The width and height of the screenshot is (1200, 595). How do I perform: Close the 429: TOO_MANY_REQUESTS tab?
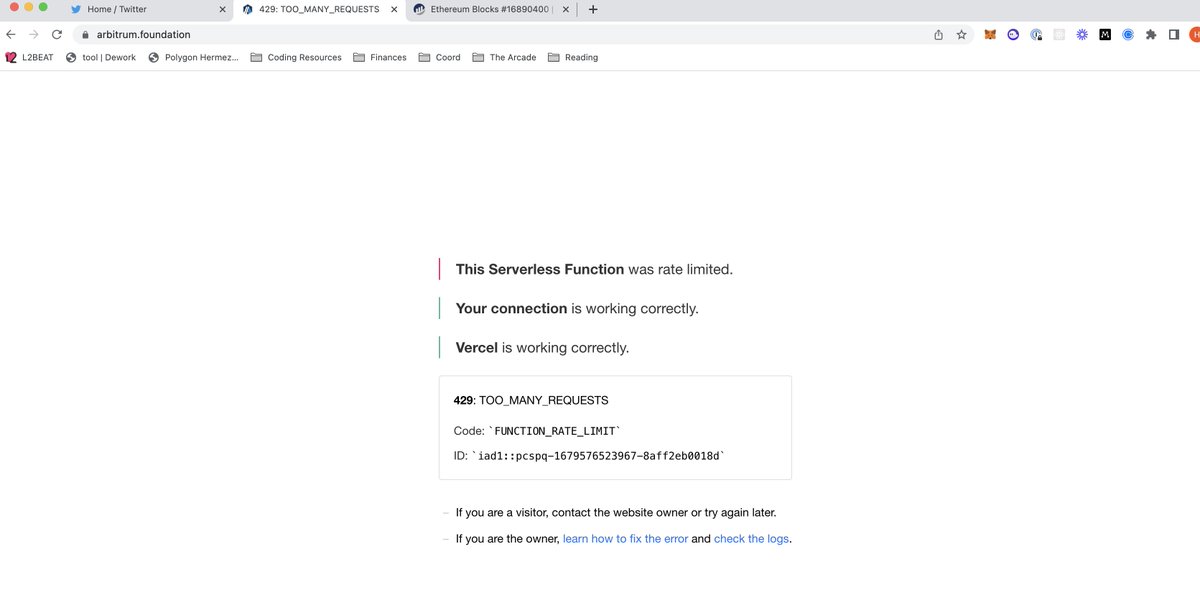pyautogui.click(x=394, y=9)
